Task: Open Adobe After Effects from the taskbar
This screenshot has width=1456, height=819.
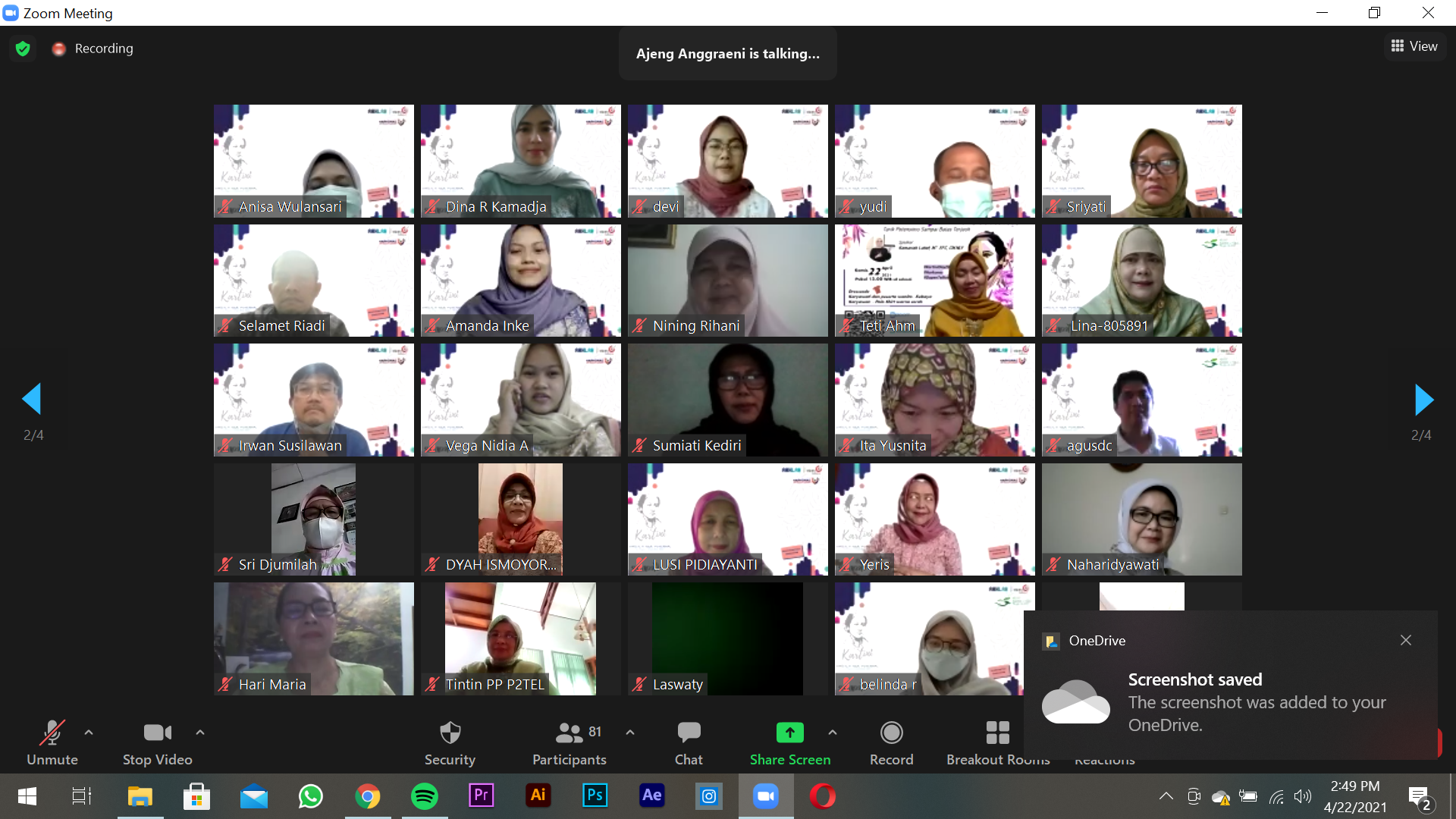Action: [652, 795]
